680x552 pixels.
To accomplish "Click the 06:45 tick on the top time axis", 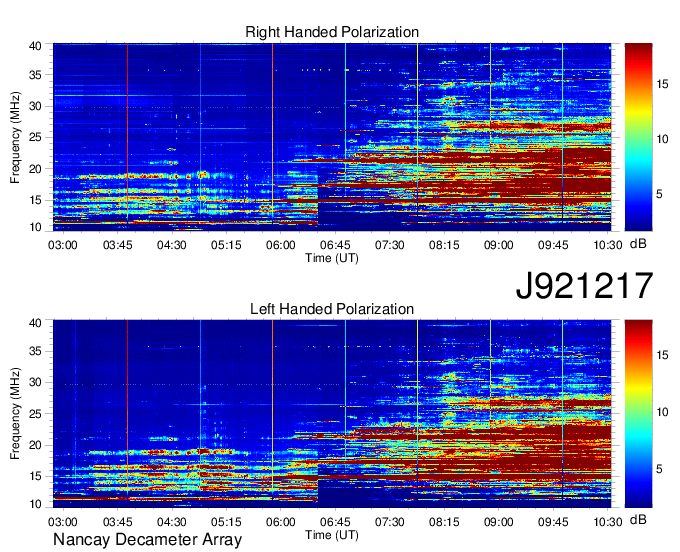I will click(x=335, y=245).
